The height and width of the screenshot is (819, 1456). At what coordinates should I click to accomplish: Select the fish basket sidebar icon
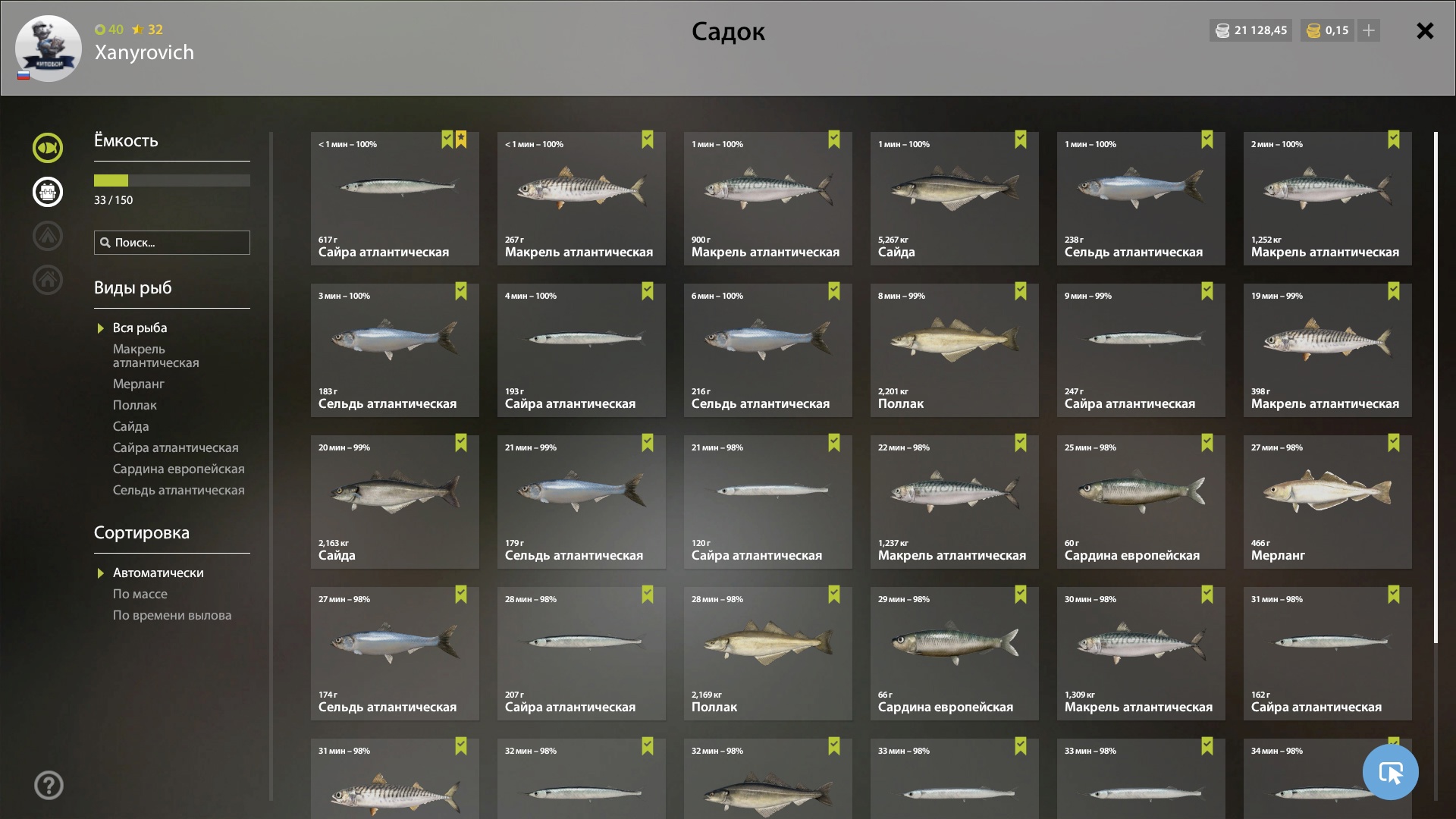(x=48, y=192)
